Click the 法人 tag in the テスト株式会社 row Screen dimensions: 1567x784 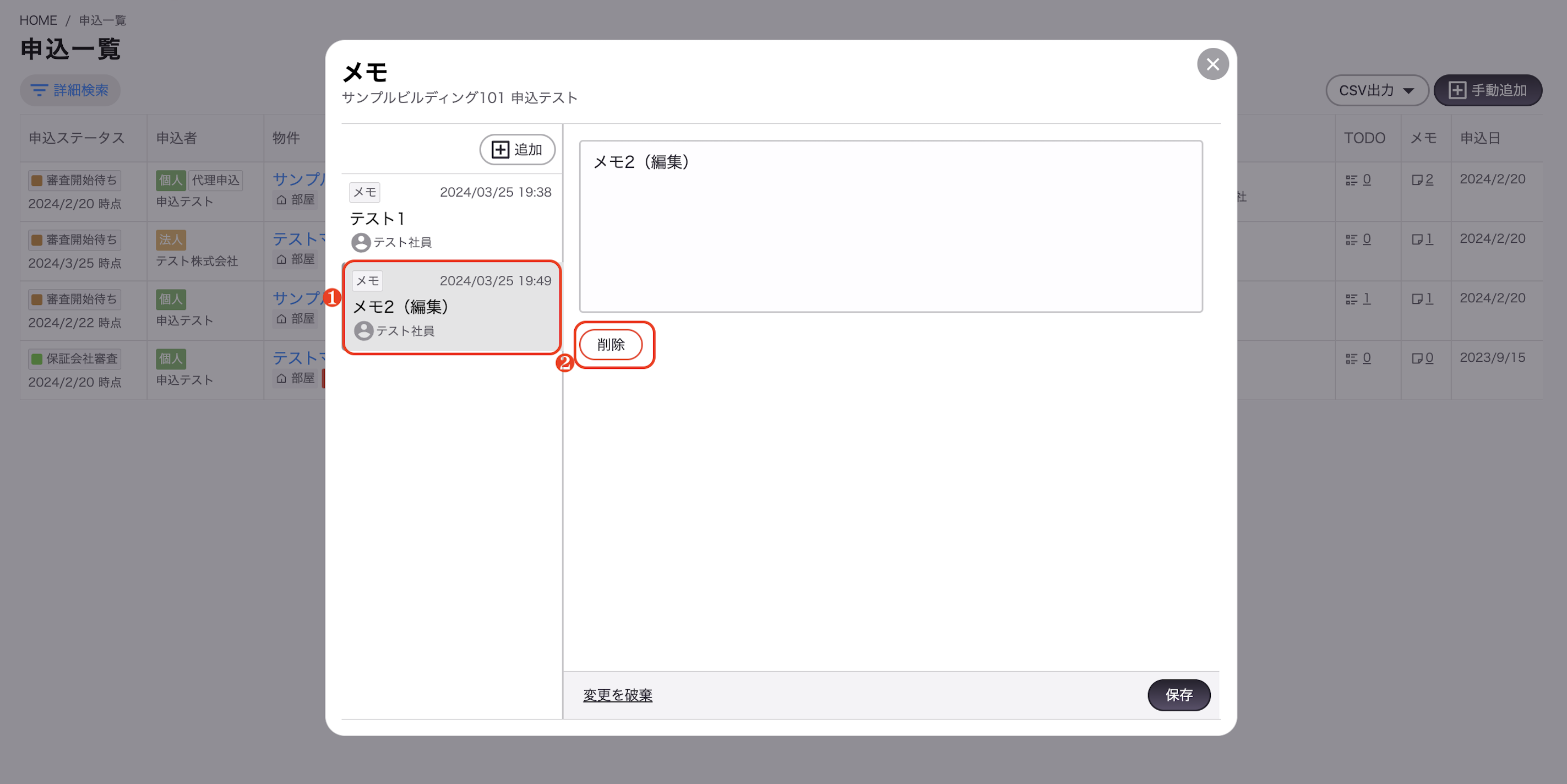point(170,239)
